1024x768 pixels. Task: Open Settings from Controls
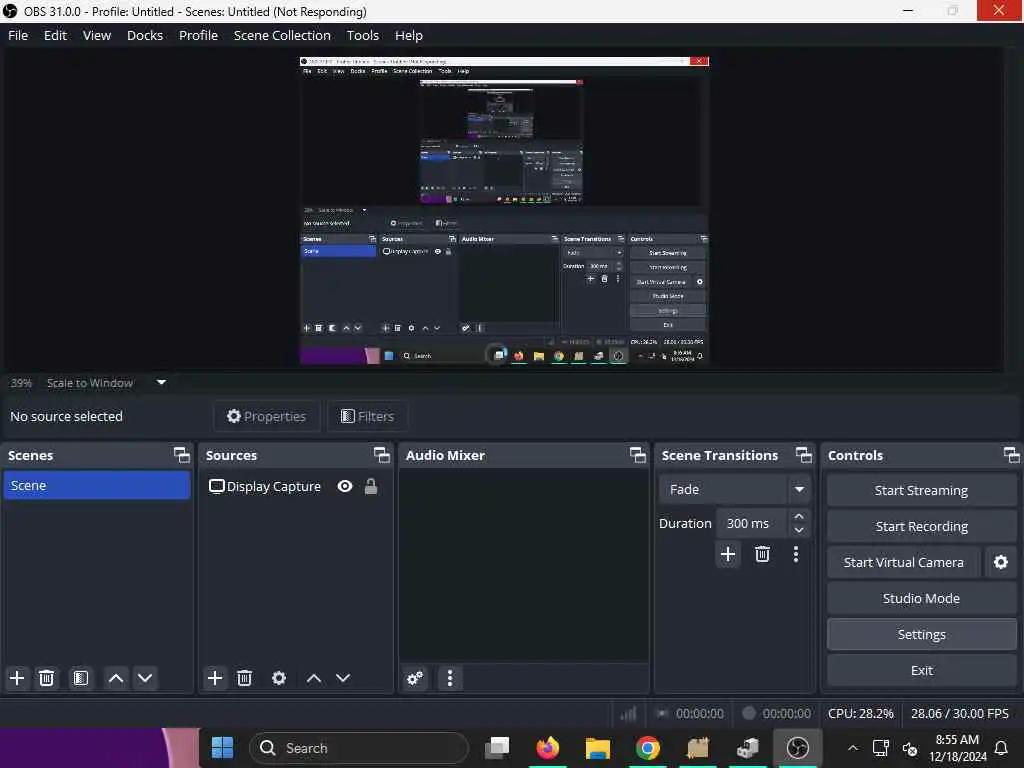(921, 634)
